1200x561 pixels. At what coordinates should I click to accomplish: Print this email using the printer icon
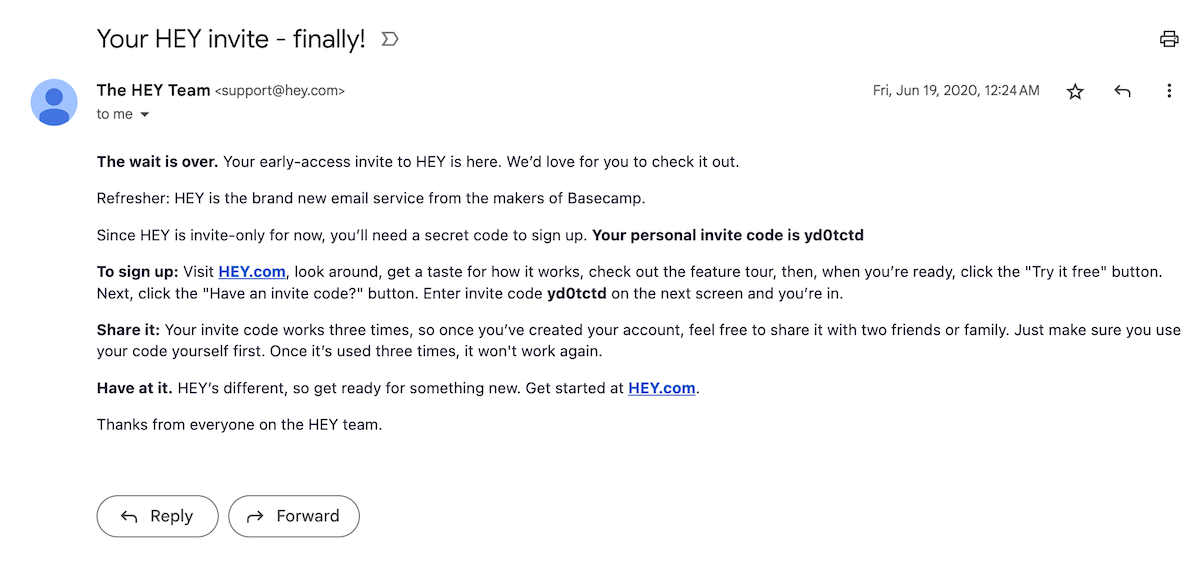[1168, 39]
